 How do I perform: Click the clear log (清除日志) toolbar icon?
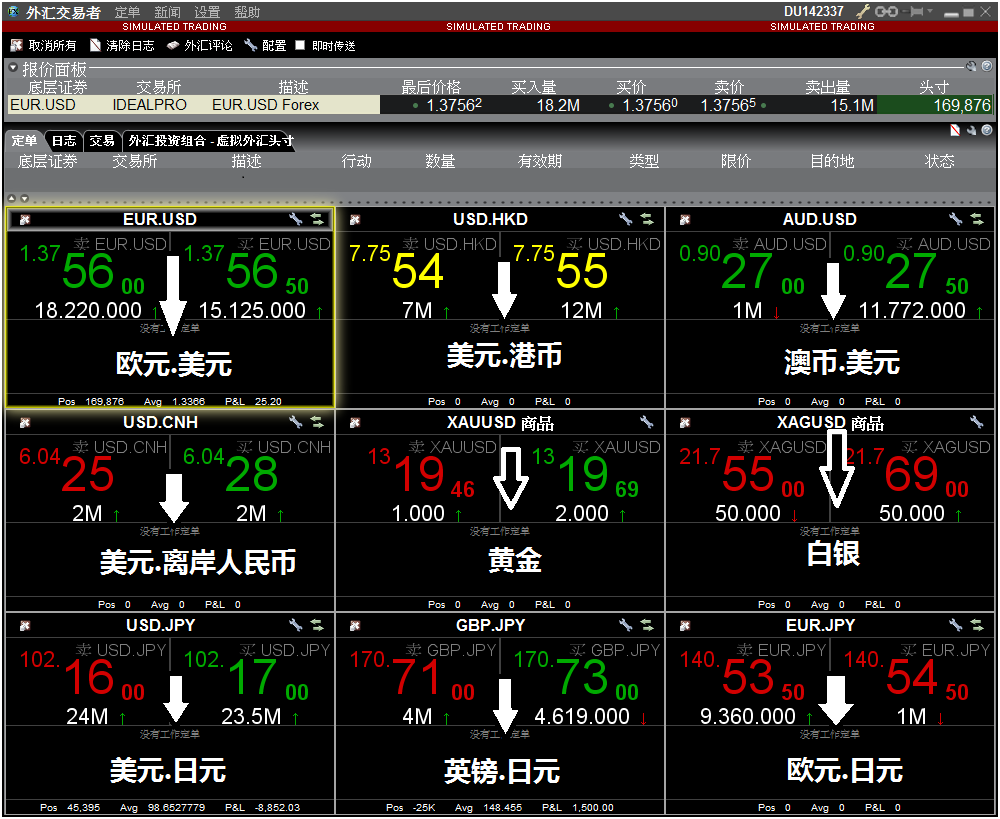(95, 46)
